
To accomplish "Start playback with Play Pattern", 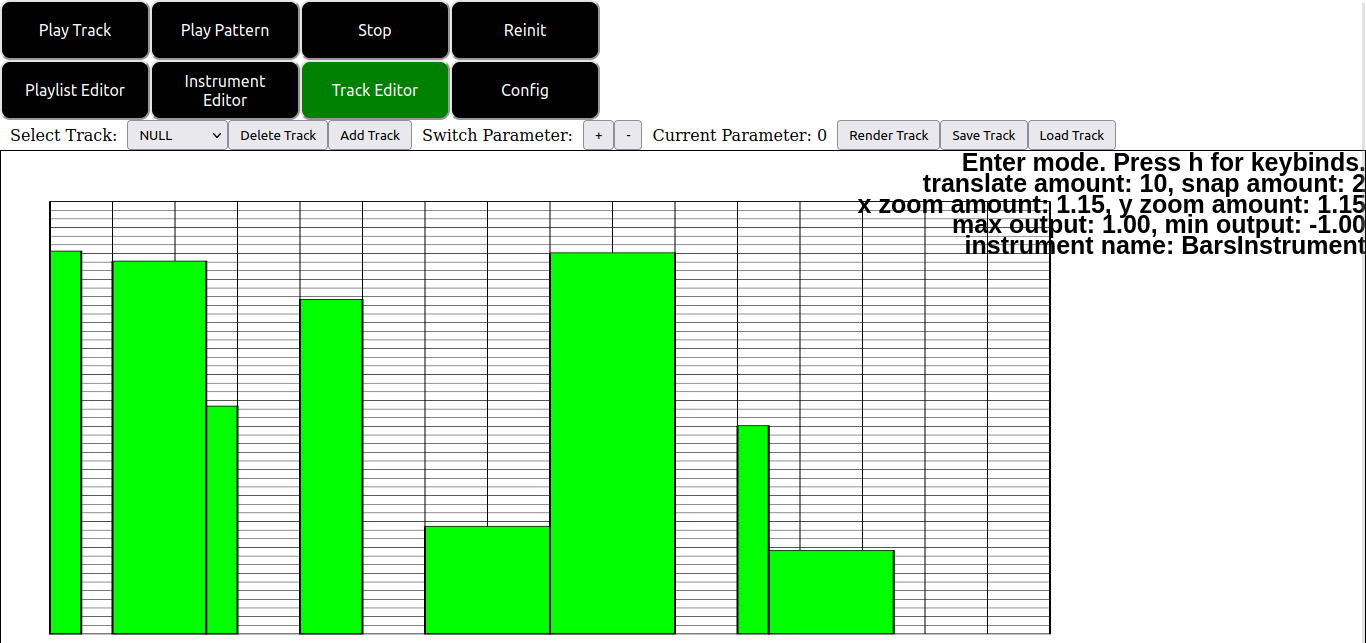I will (225, 30).
